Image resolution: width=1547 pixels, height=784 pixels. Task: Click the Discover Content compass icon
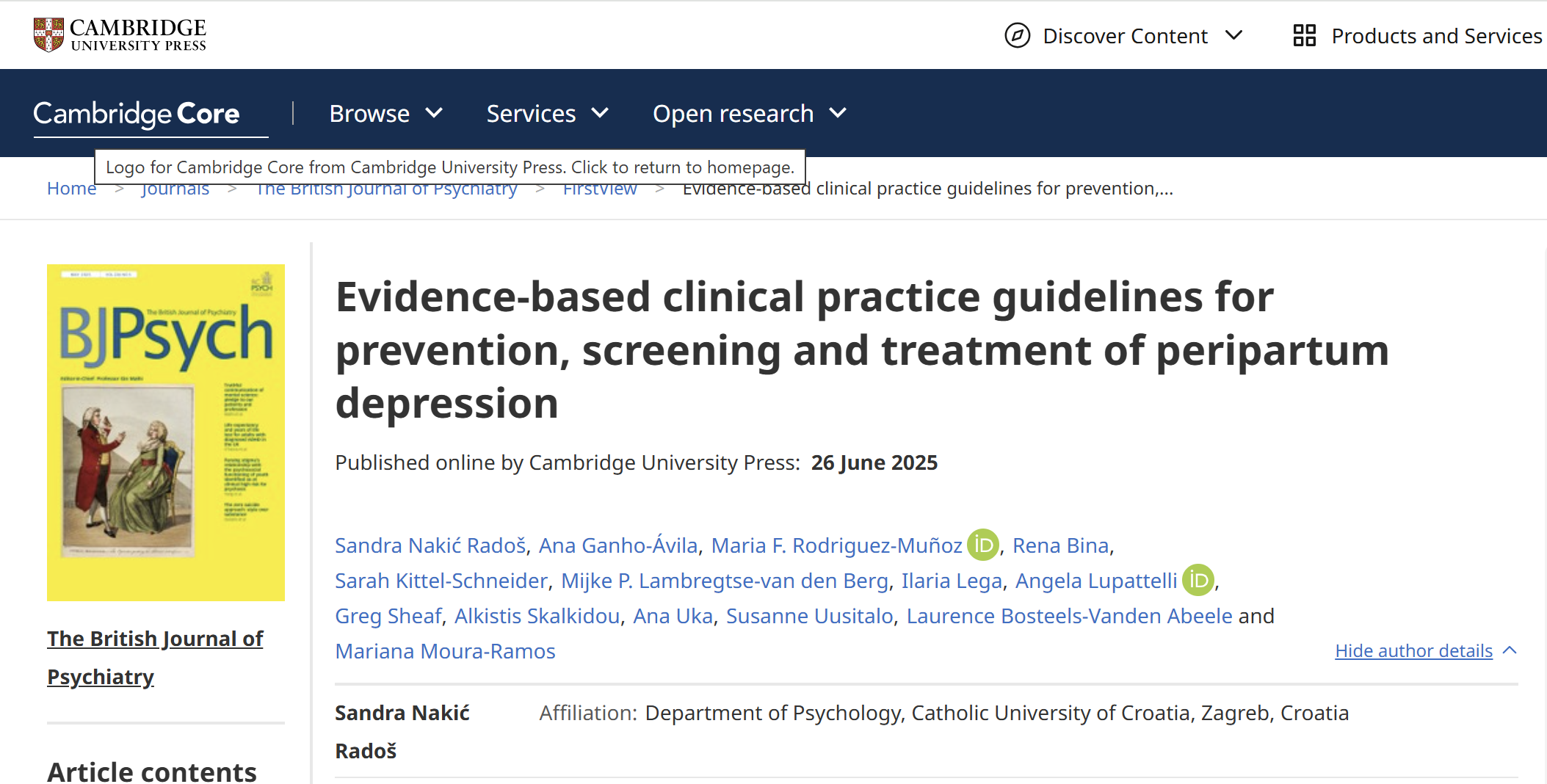coord(1017,35)
